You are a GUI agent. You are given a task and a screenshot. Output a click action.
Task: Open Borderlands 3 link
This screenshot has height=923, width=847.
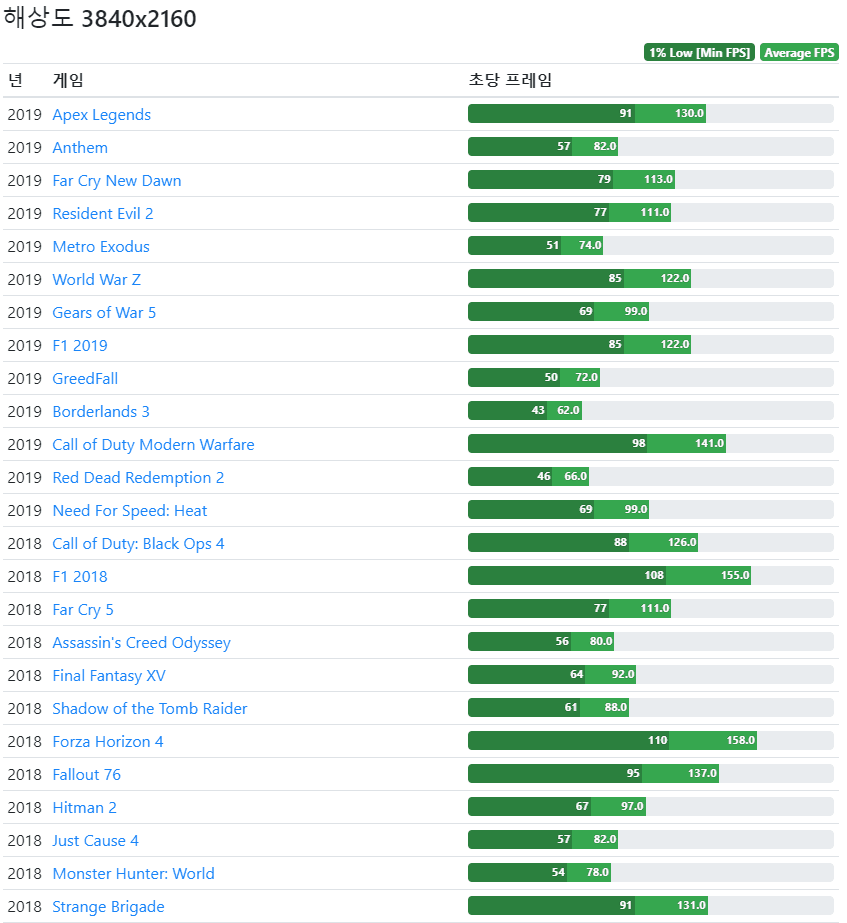tap(101, 411)
